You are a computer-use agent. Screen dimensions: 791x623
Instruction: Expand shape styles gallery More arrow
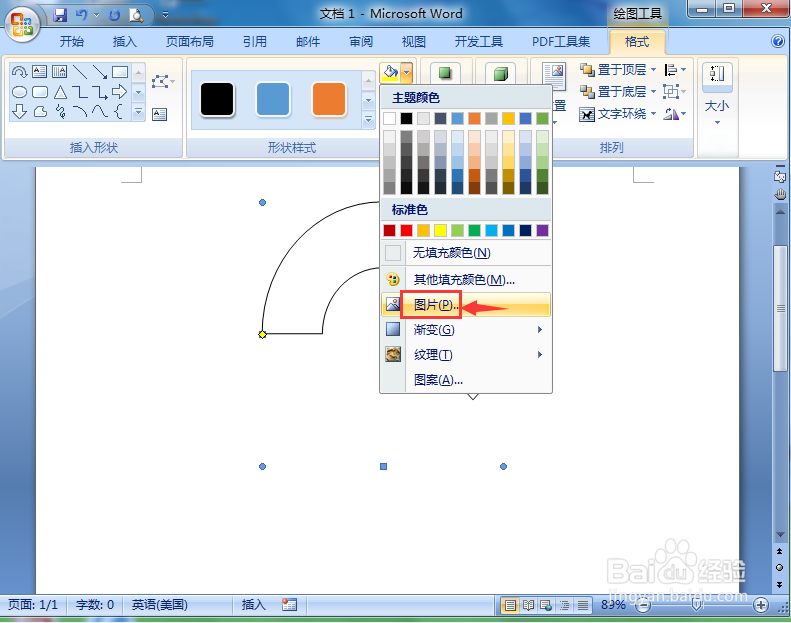[368, 120]
